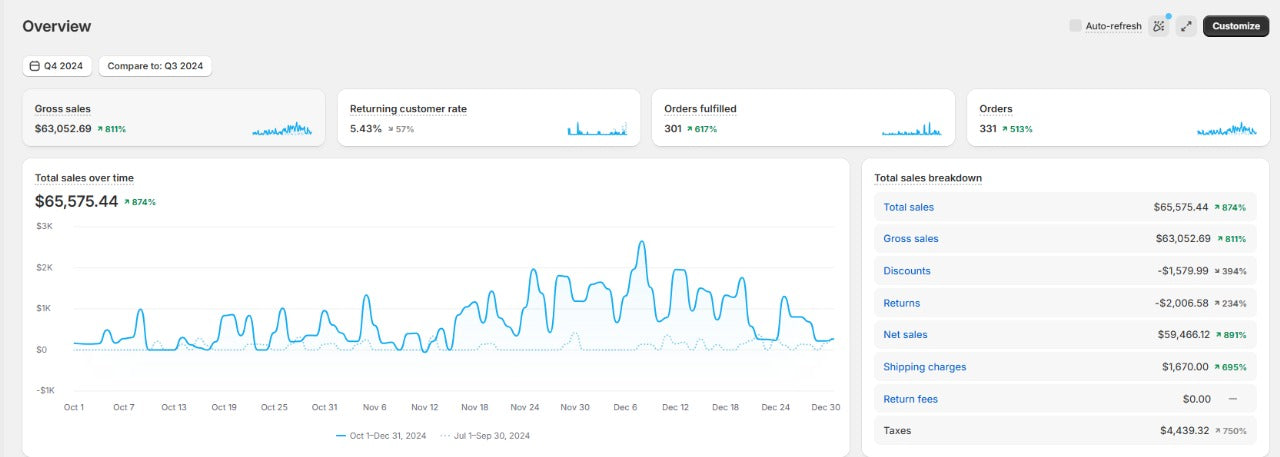Click the Total sales link in breakdown
Screen dimensions: 1280x457
pos(908,207)
